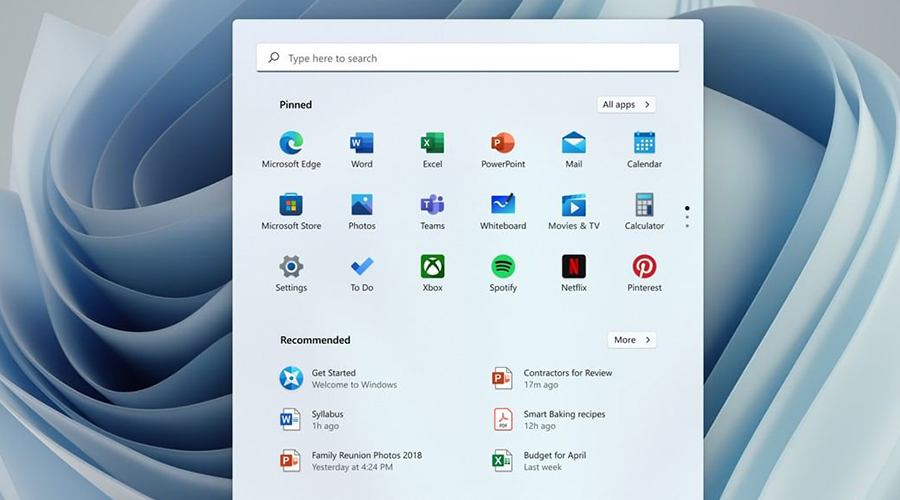Open the Calculator app
The height and width of the screenshot is (500, 900).
click(644, 205)
